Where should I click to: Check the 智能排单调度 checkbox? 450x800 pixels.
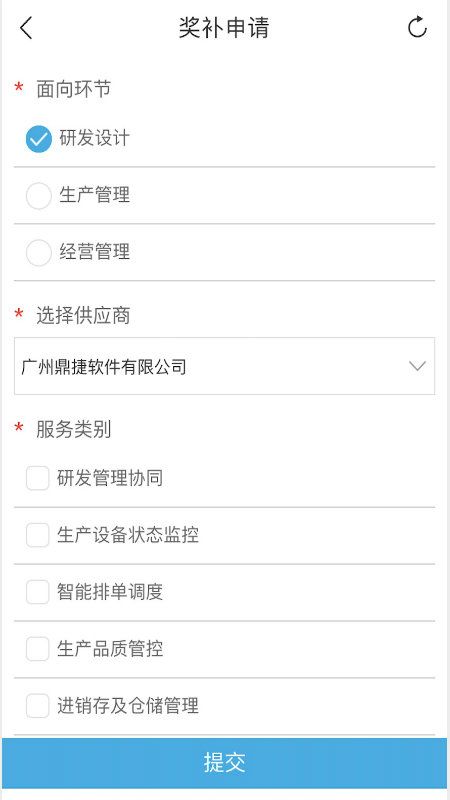click(x=38, y=592)
